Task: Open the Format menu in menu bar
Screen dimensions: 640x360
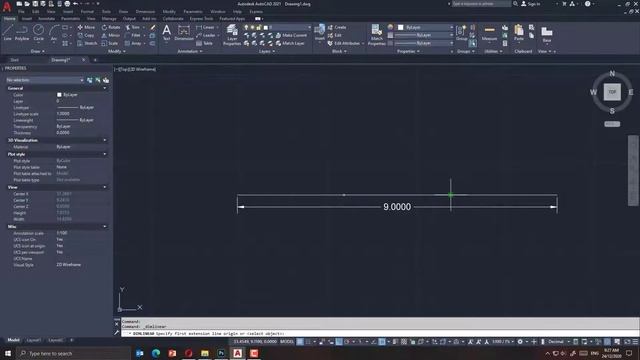Action: (x=87, y=12)
